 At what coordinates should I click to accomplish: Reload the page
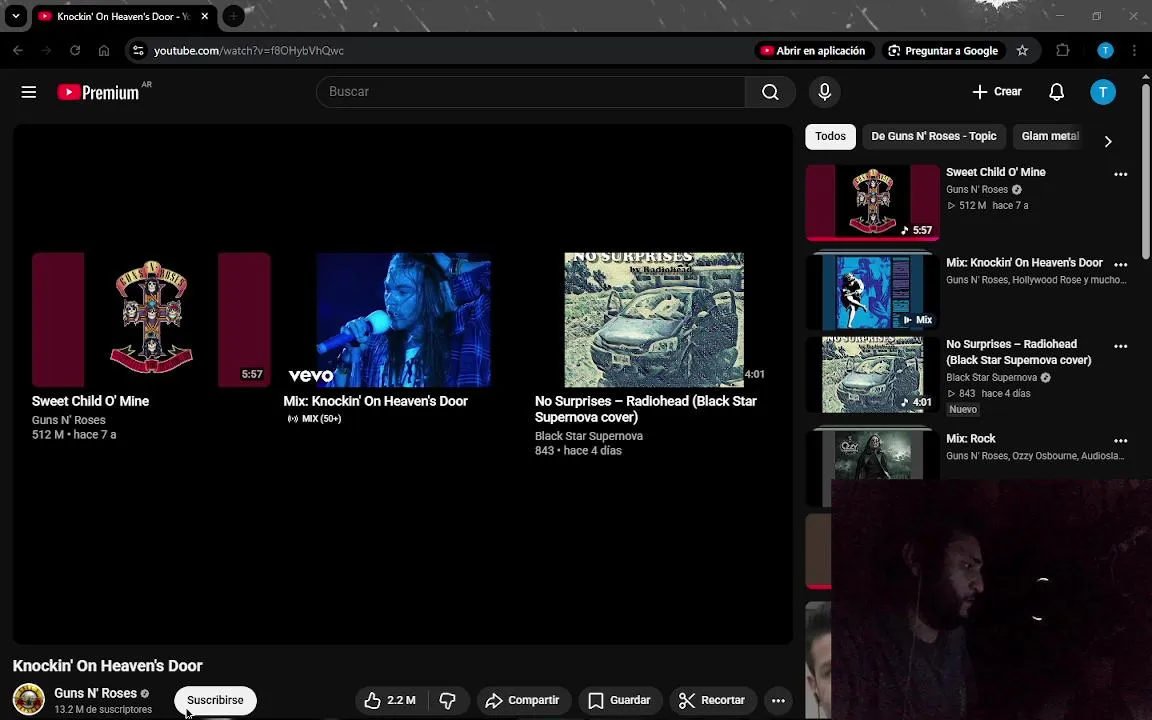pyautogui.click(x=75, y=51)
